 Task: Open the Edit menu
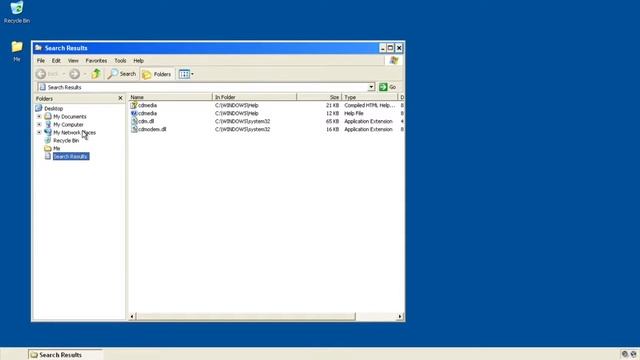point(56,60)
